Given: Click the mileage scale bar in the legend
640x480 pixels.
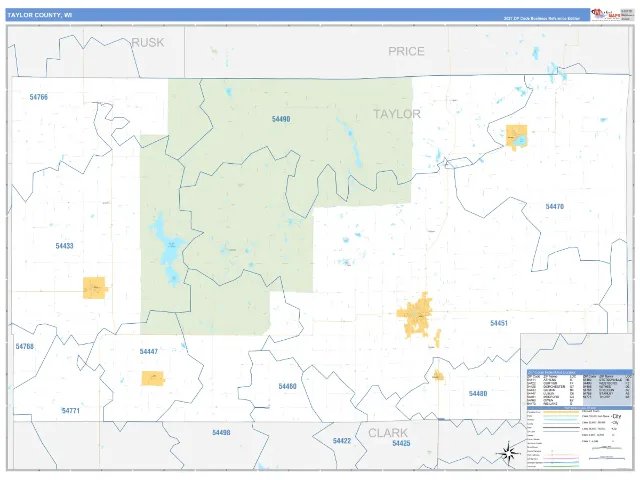Looking at the screenshot, I should coord(607,447).
